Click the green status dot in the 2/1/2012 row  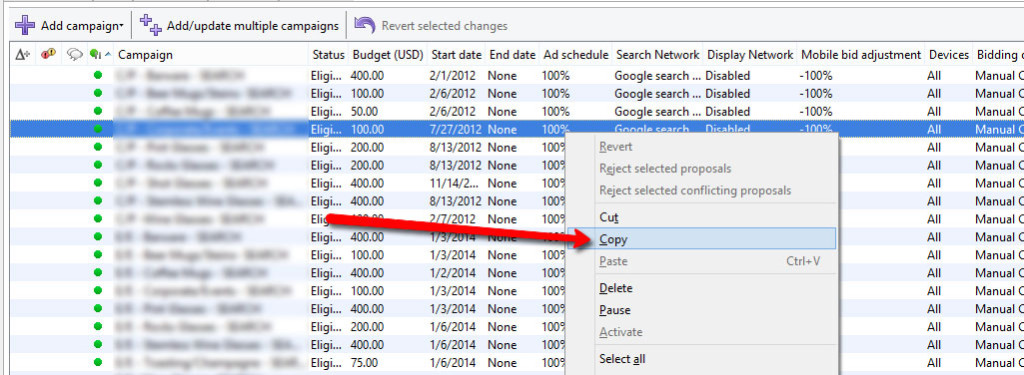coord(98,75)
